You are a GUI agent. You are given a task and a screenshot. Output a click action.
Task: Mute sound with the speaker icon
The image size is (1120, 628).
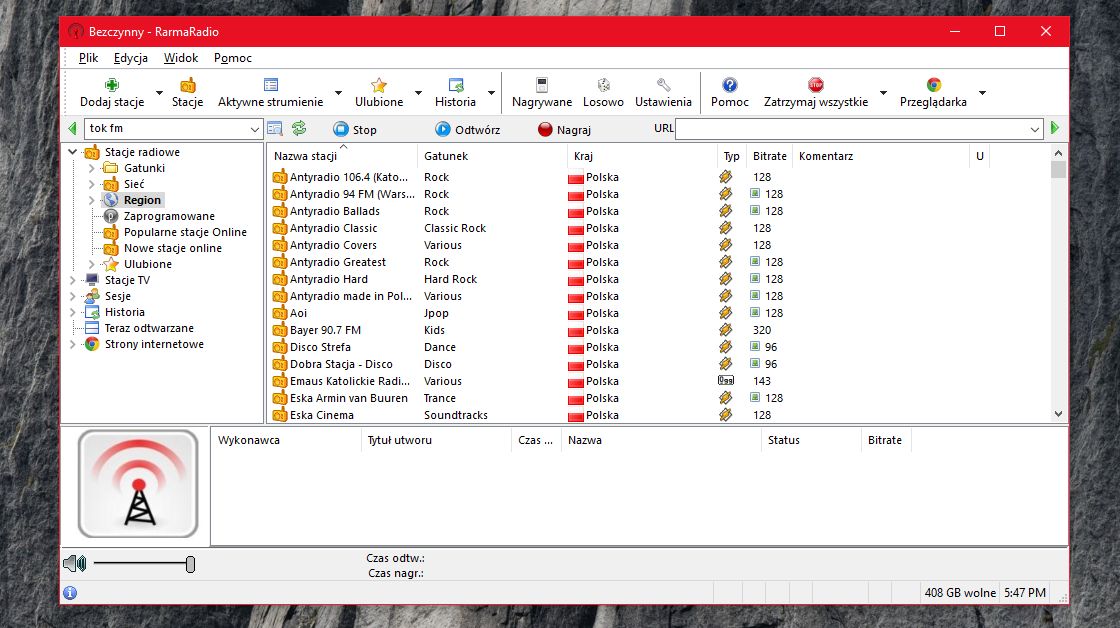coord(74,564)
